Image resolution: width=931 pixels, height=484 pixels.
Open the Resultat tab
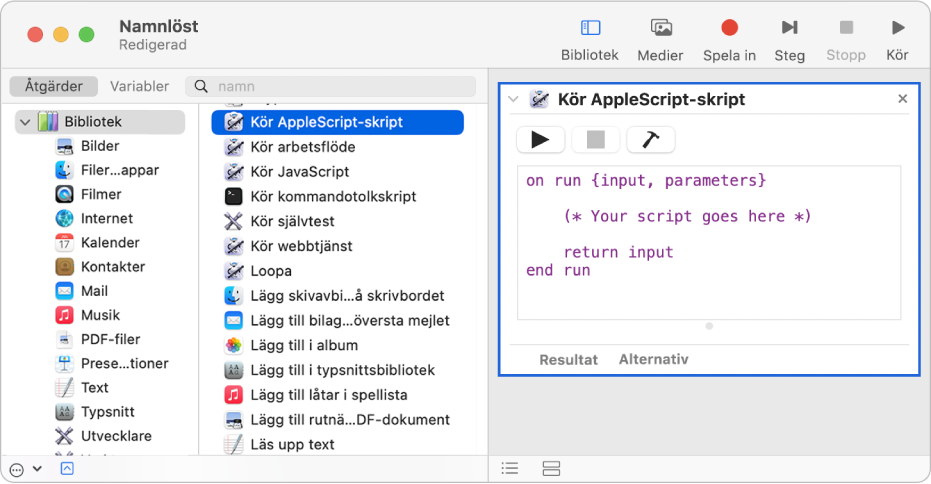click(568, 360)
